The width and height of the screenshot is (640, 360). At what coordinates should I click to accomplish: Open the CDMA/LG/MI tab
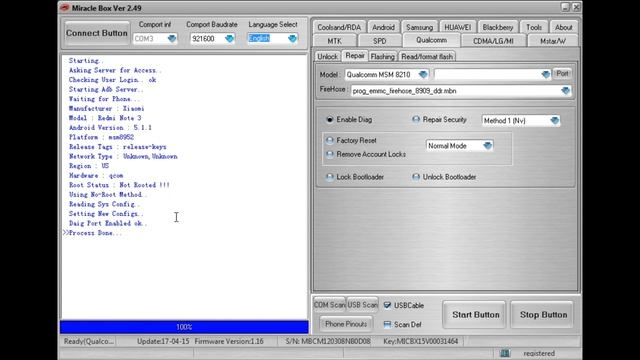pos(493,41)
